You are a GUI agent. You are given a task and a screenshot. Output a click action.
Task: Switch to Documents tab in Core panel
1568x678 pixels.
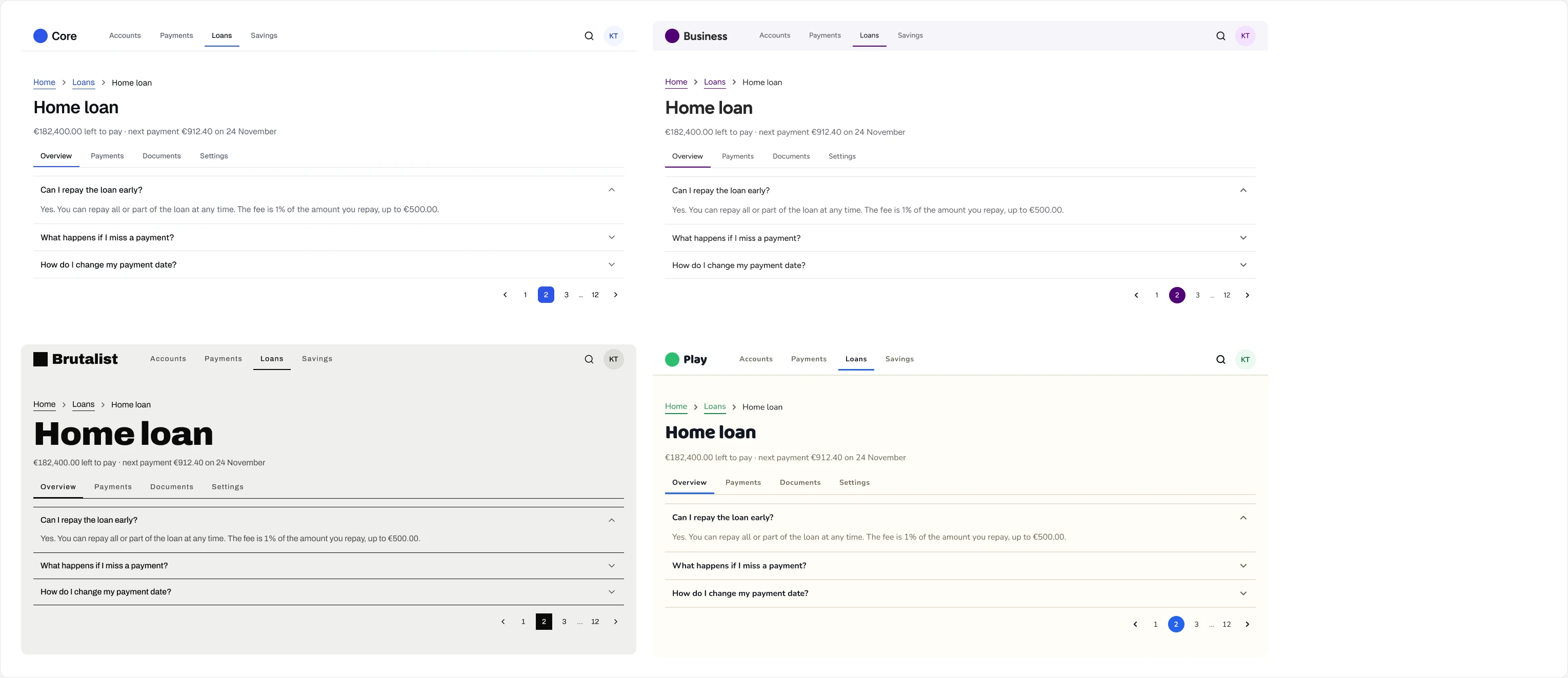[162, 156]
